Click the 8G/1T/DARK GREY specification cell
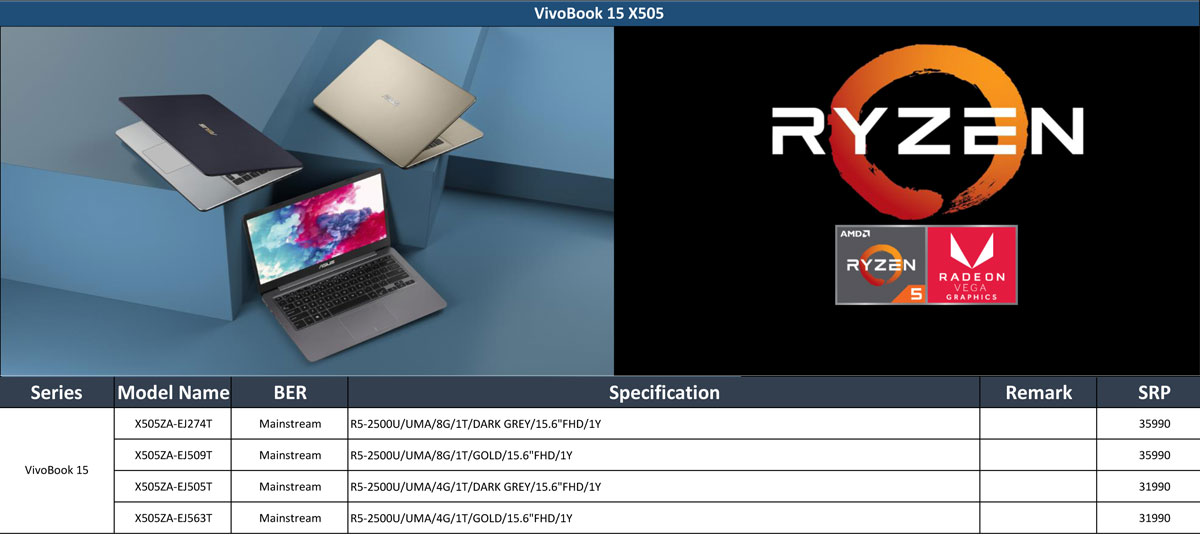The image size is (1200, 548). pyautogui.click(x=664, y=424)
